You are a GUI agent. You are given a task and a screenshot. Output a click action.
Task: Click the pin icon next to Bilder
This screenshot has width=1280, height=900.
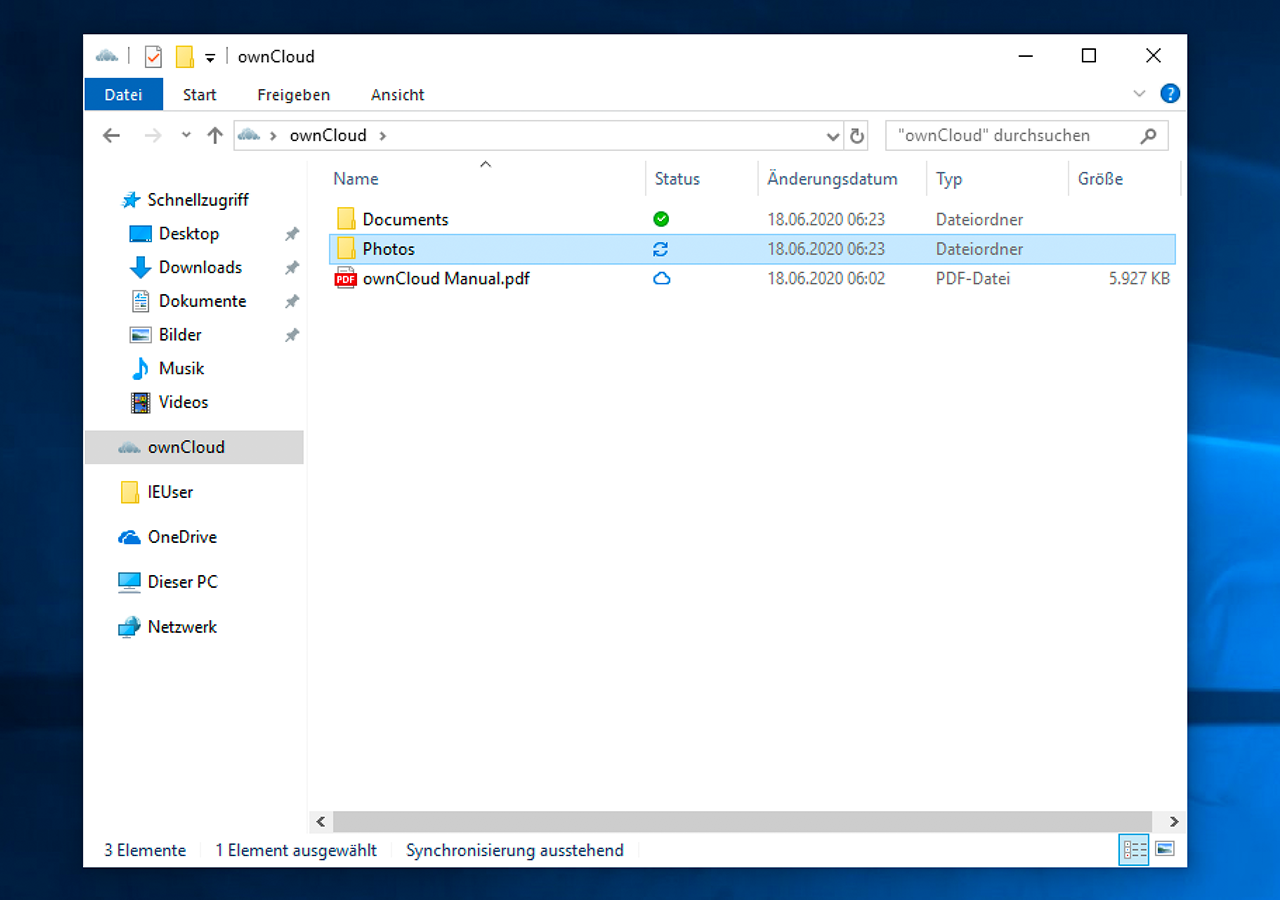coord(291,336)
